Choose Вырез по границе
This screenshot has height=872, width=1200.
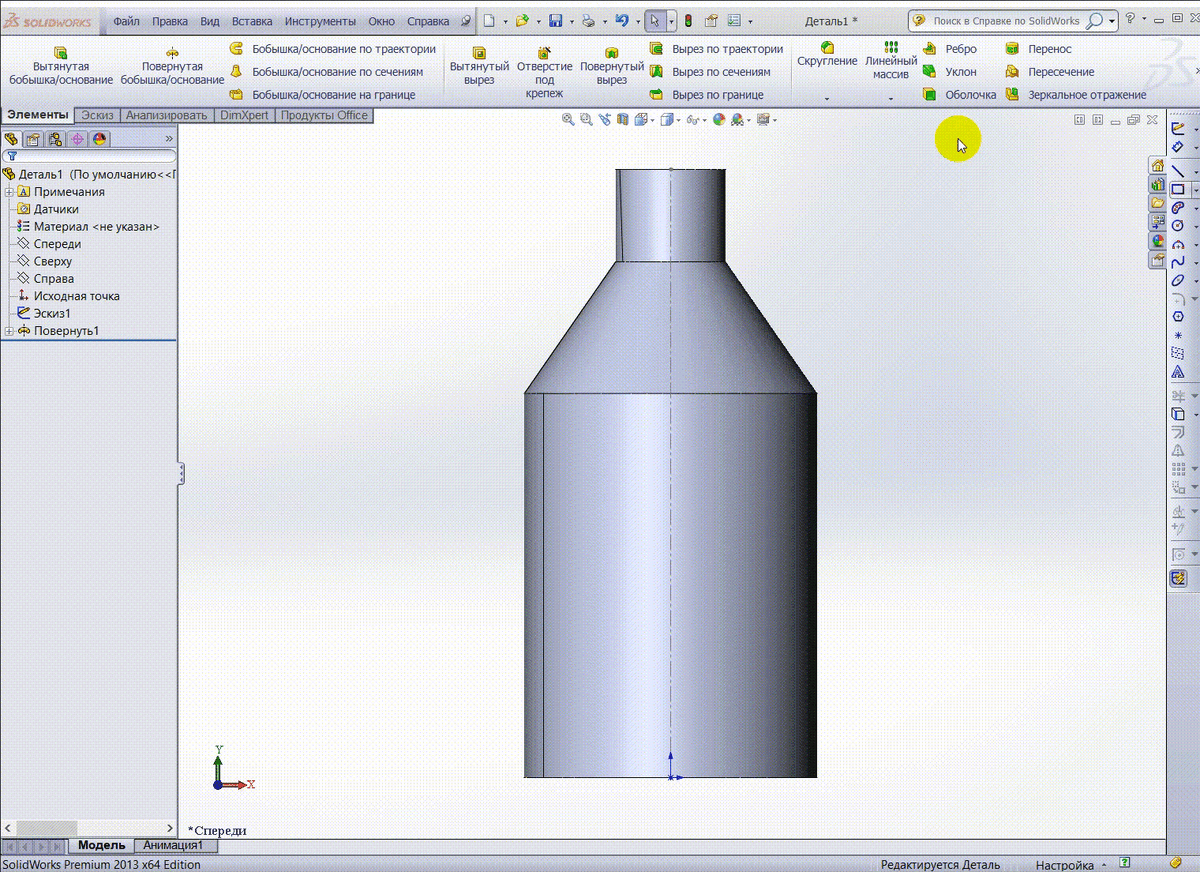click(x=707, y=95)
